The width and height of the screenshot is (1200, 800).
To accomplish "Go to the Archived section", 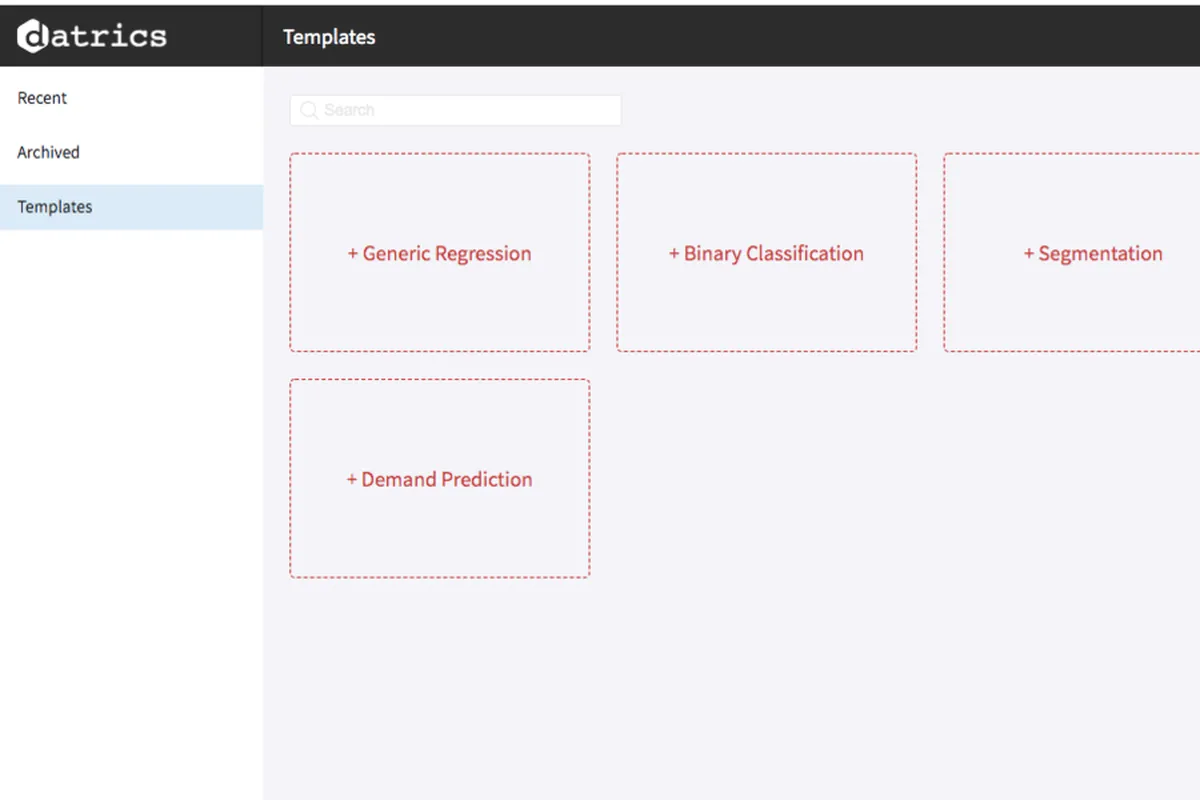I will coord(48,152).
